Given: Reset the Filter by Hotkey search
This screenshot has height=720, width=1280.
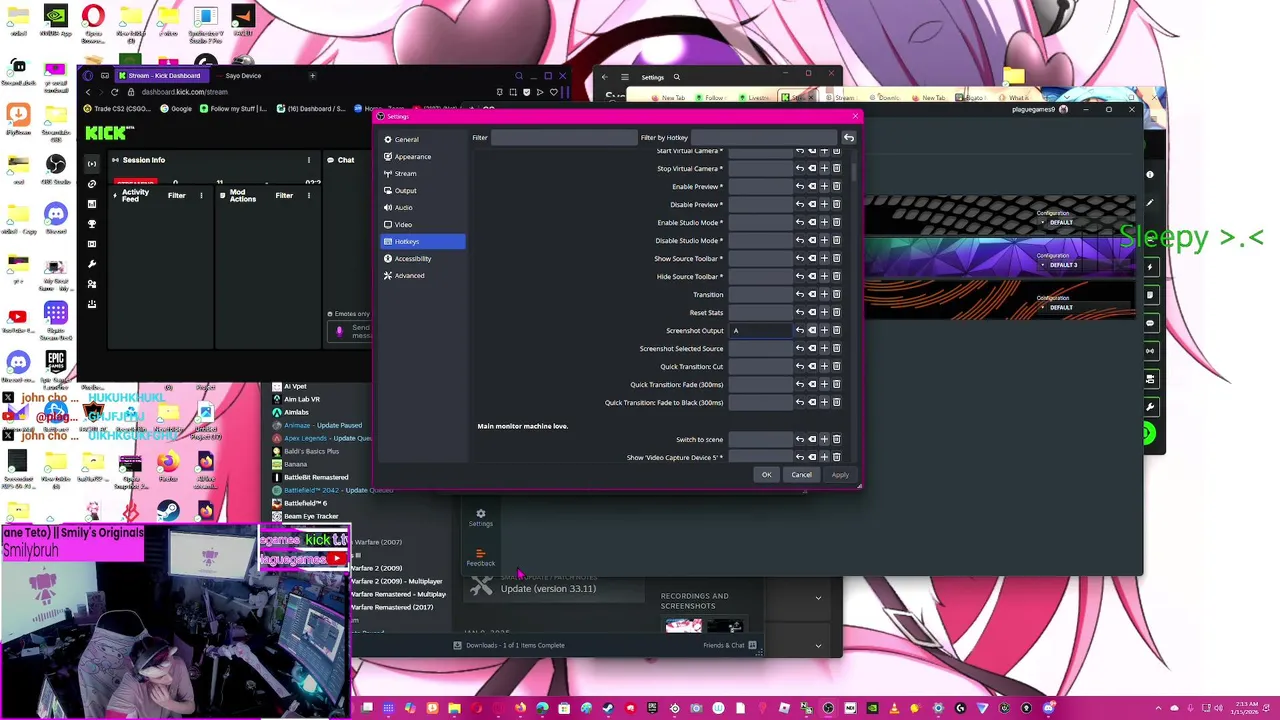Looking at the screenshot, I should pos(849,137).
